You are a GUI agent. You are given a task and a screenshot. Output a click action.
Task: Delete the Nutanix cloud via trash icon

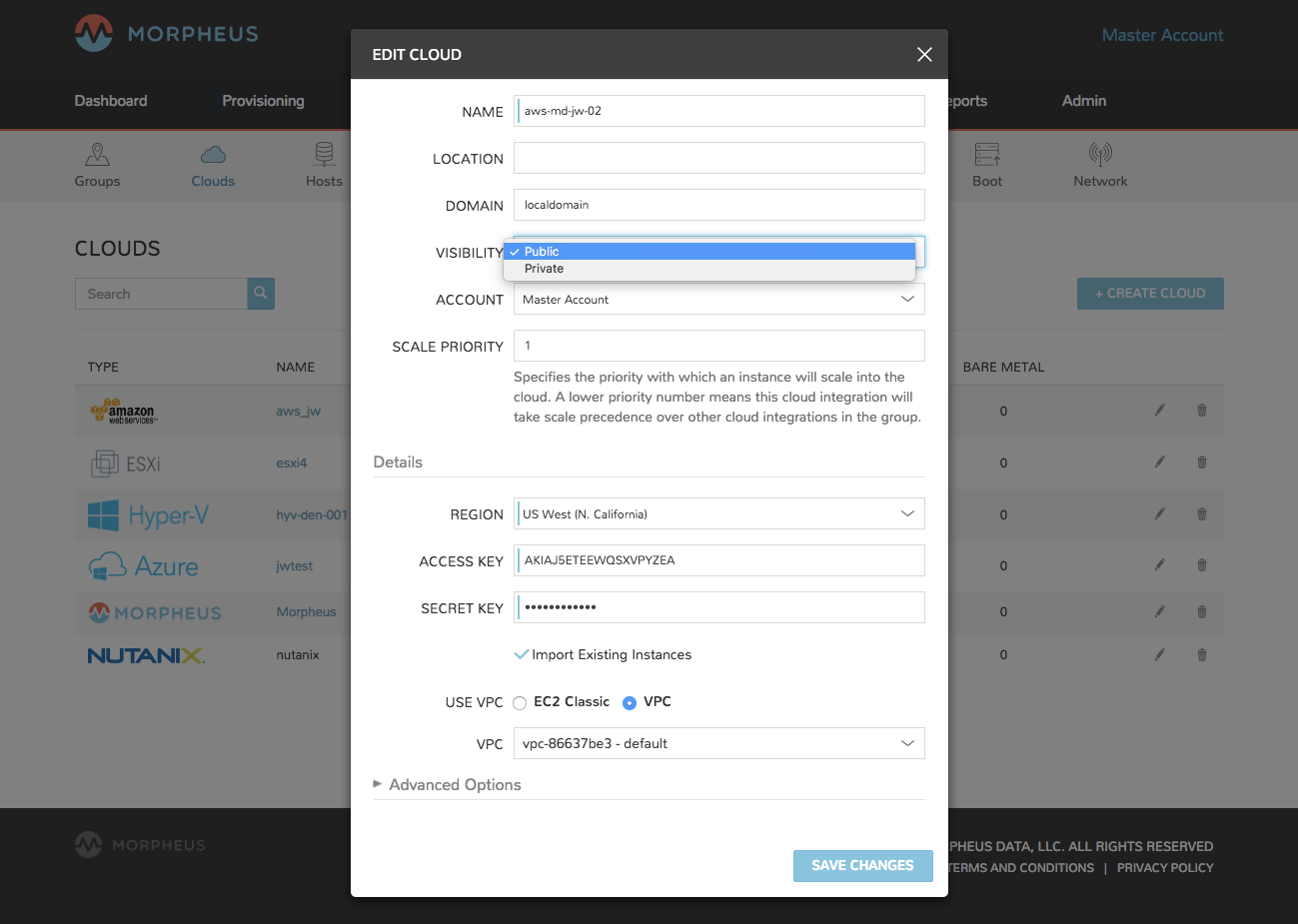point(1202,655)
